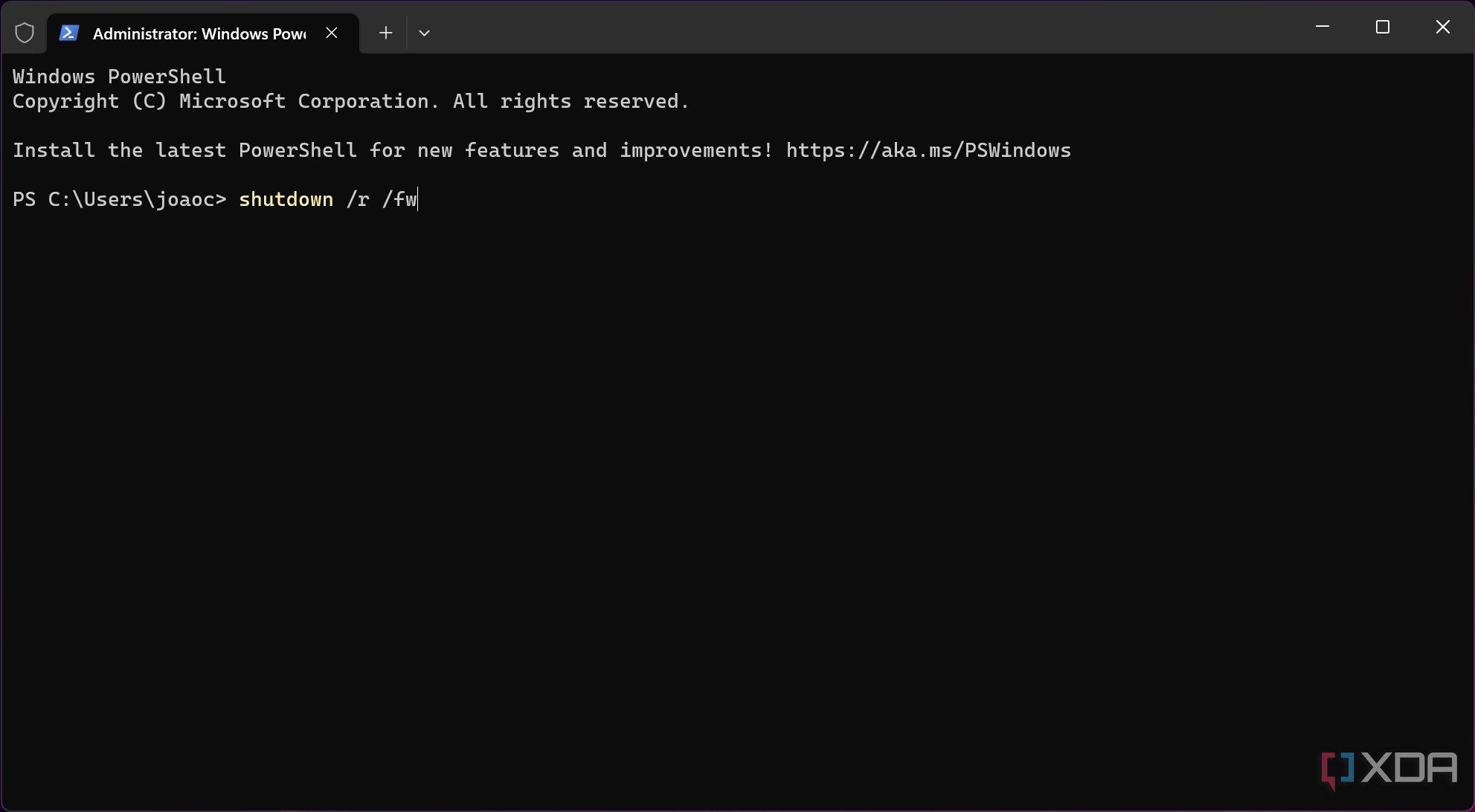This screenshot has width=1475, height=812.
Task: Open a new tab with the plus button
Action: tap(385, 33)
